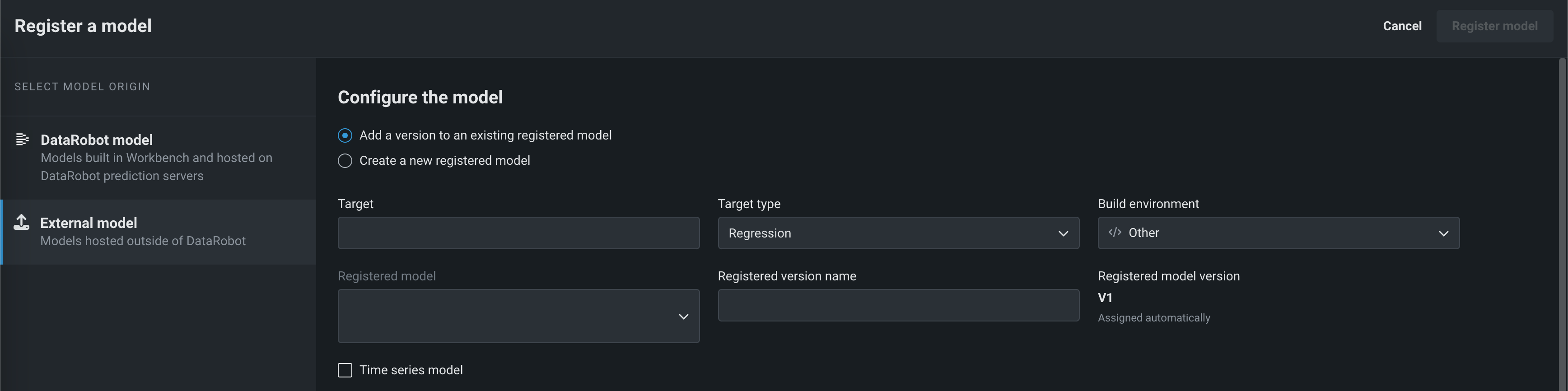Click the DataRobot model list icon
The image size is (1568, 391).
click(22, 140)
